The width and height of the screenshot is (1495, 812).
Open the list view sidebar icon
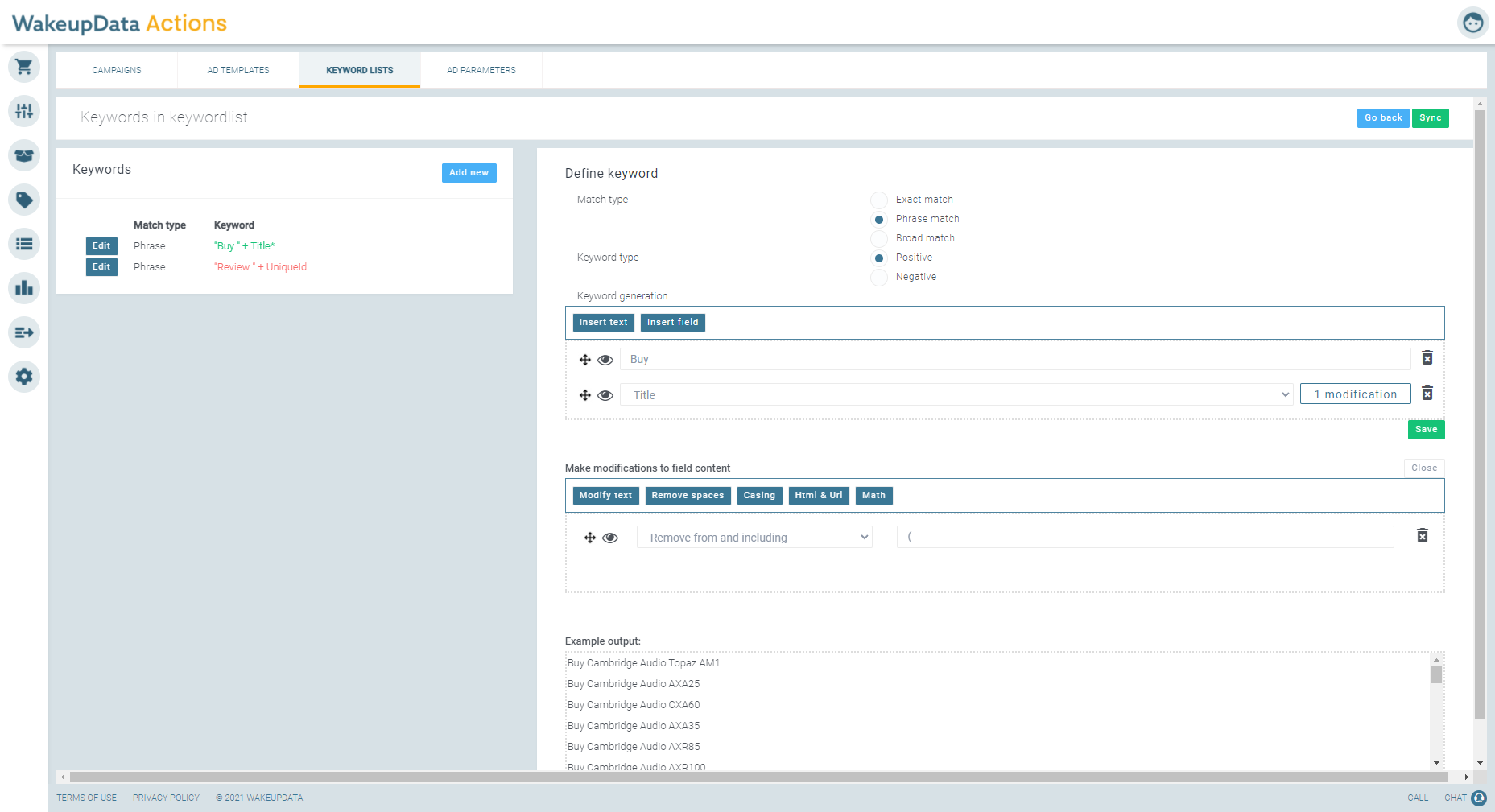pyautogui.click(x=24, y=244)
